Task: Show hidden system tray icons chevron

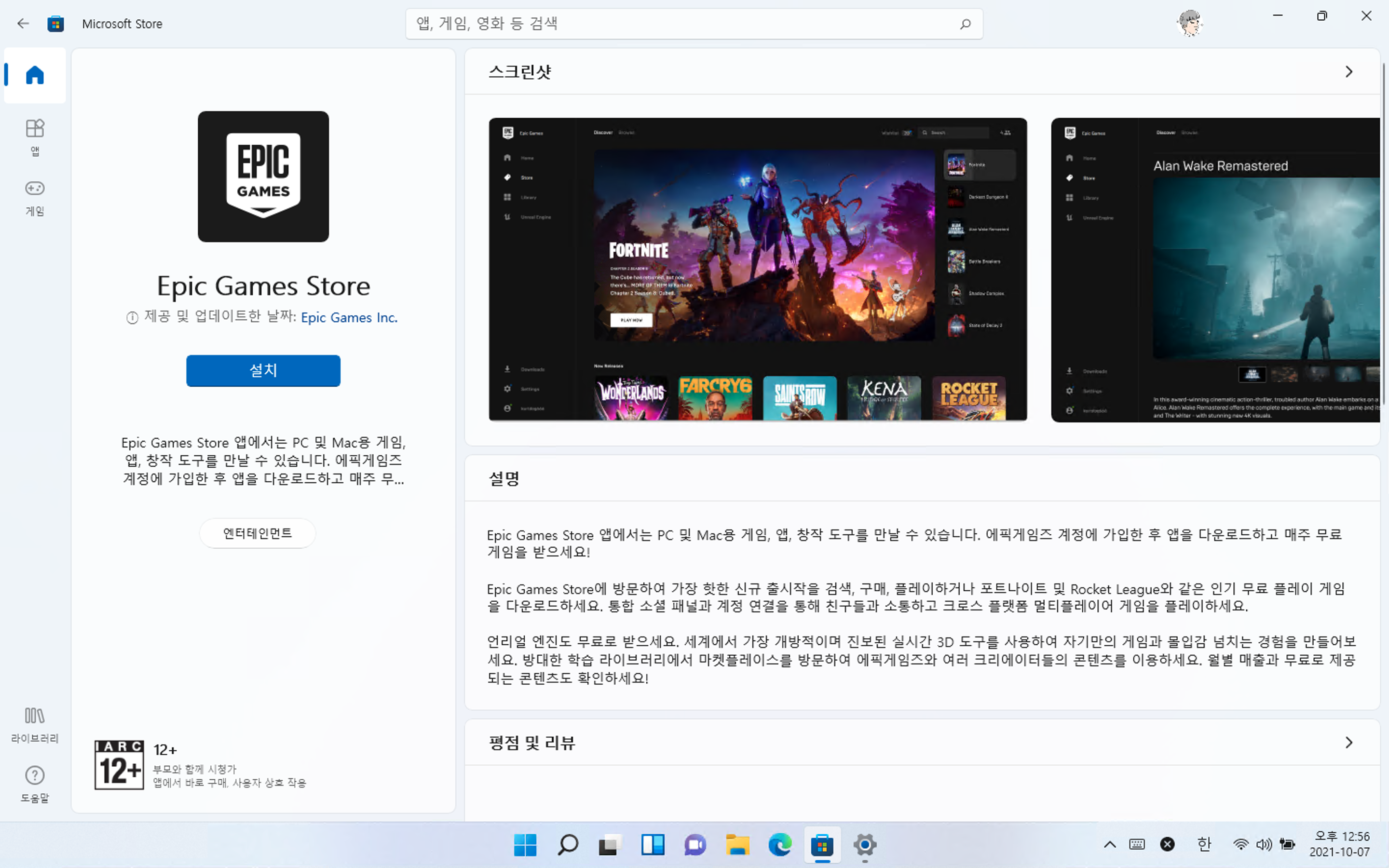Action: click(x=1109, y=844)
